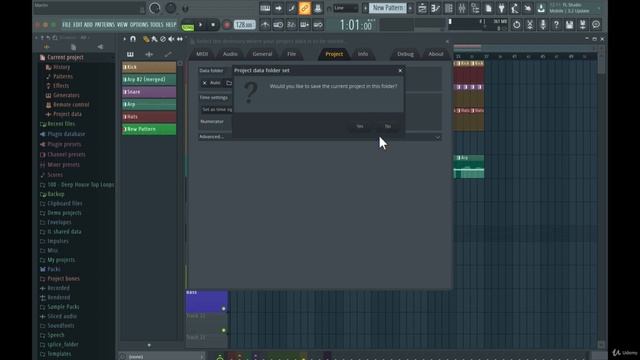Mute the Bass track green light
The image size is (640, 360).
coord(224,309)
